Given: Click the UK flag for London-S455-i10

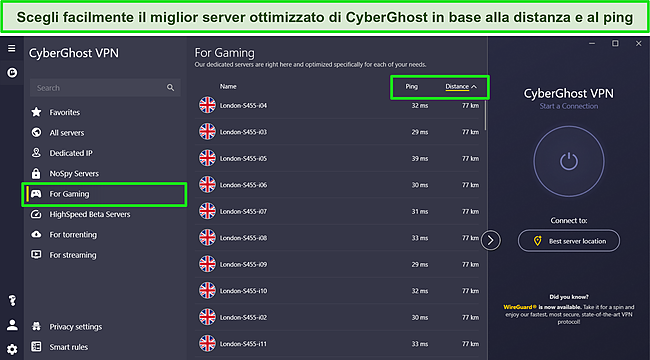Looking at the screenshot, I should pyautogui.click(x=207, y=291).
